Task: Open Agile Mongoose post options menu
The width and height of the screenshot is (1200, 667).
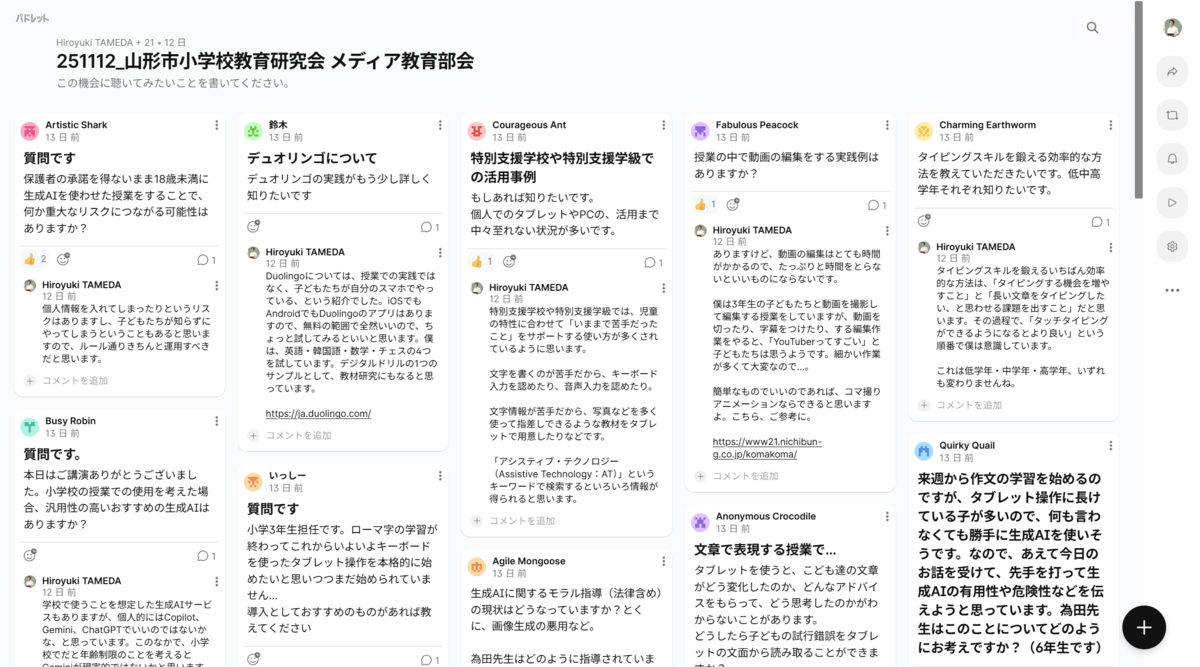Action: 663,562
